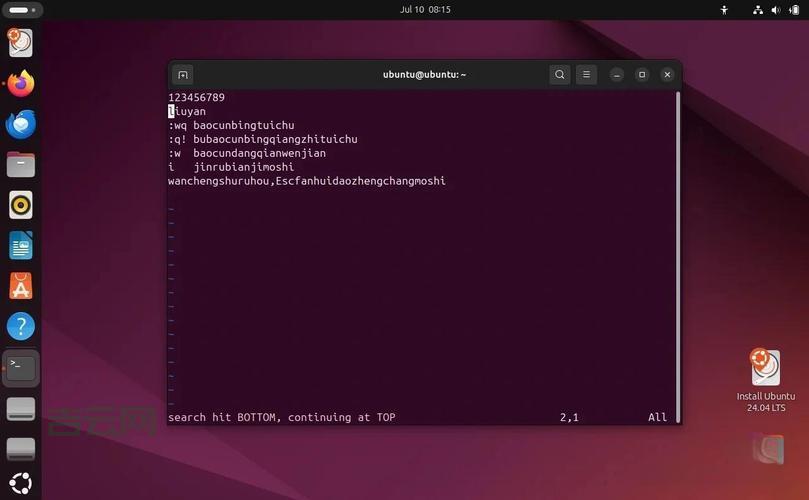
Task: Click the Show Apps Ubuntu logo button
Action: 20,482
